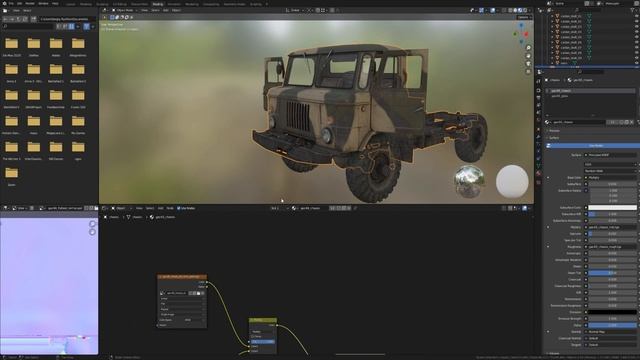Screen dimensions: 640x360
Task: Open Add menu in node editor
Action: 160,208
